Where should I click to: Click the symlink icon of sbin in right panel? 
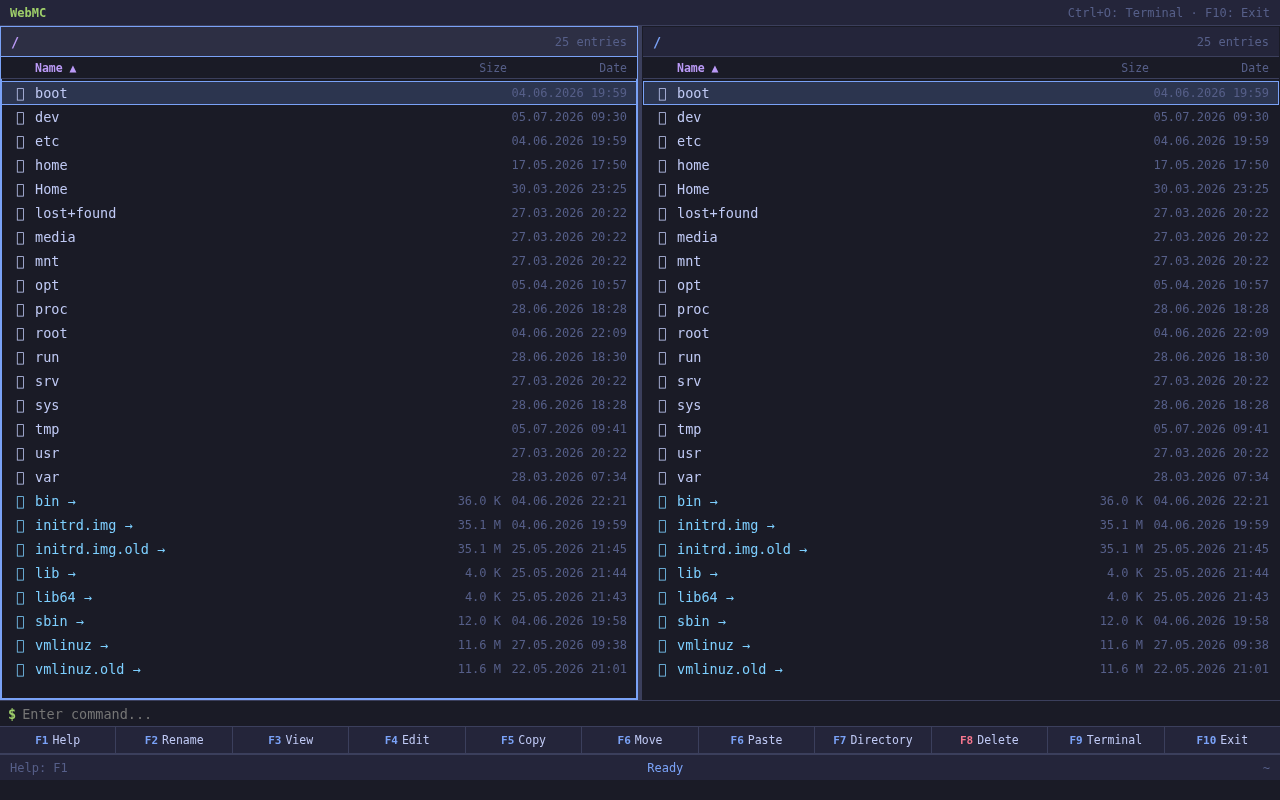662,621
